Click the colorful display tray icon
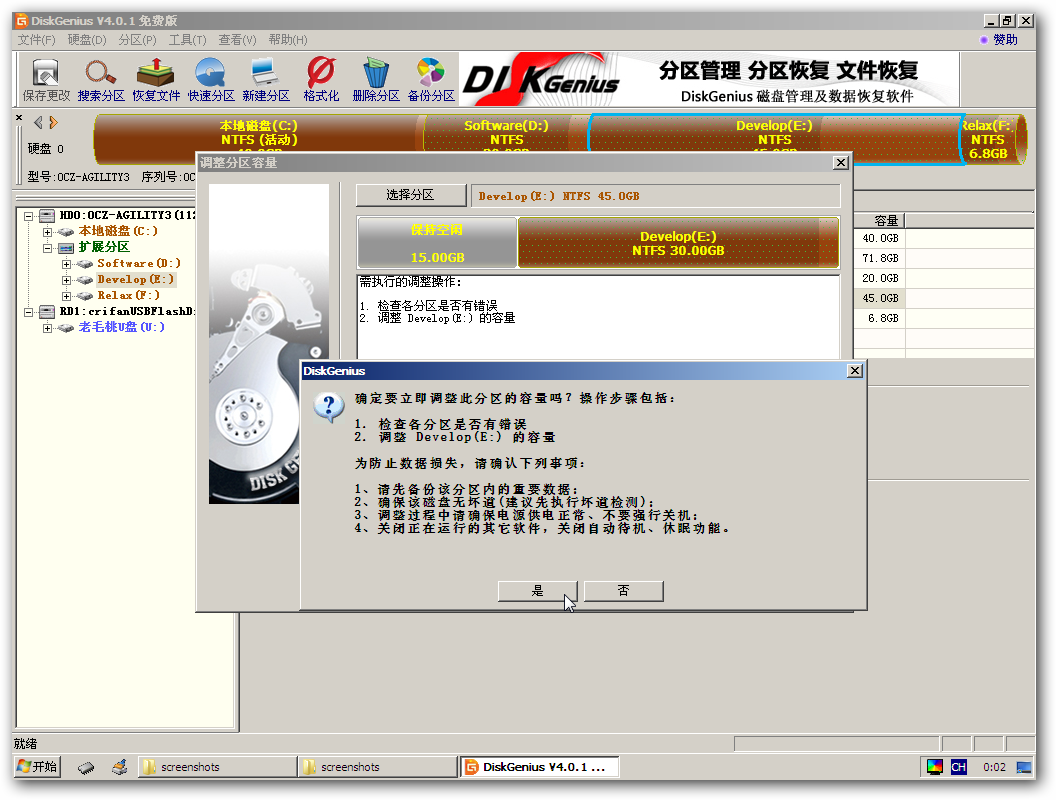Screen dimensions: 1056x800 pos(935,767)
